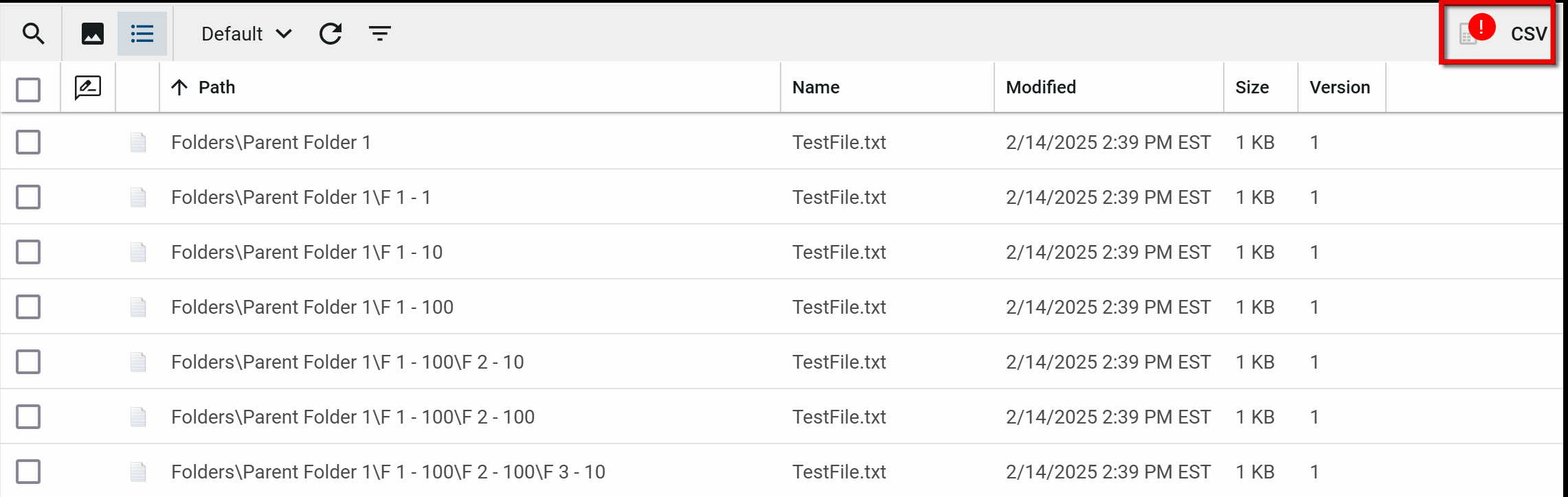Toggle the select-all checkbox in header
The height and width of the screenshot is (497, 1568).
click(x=28, y=89)
